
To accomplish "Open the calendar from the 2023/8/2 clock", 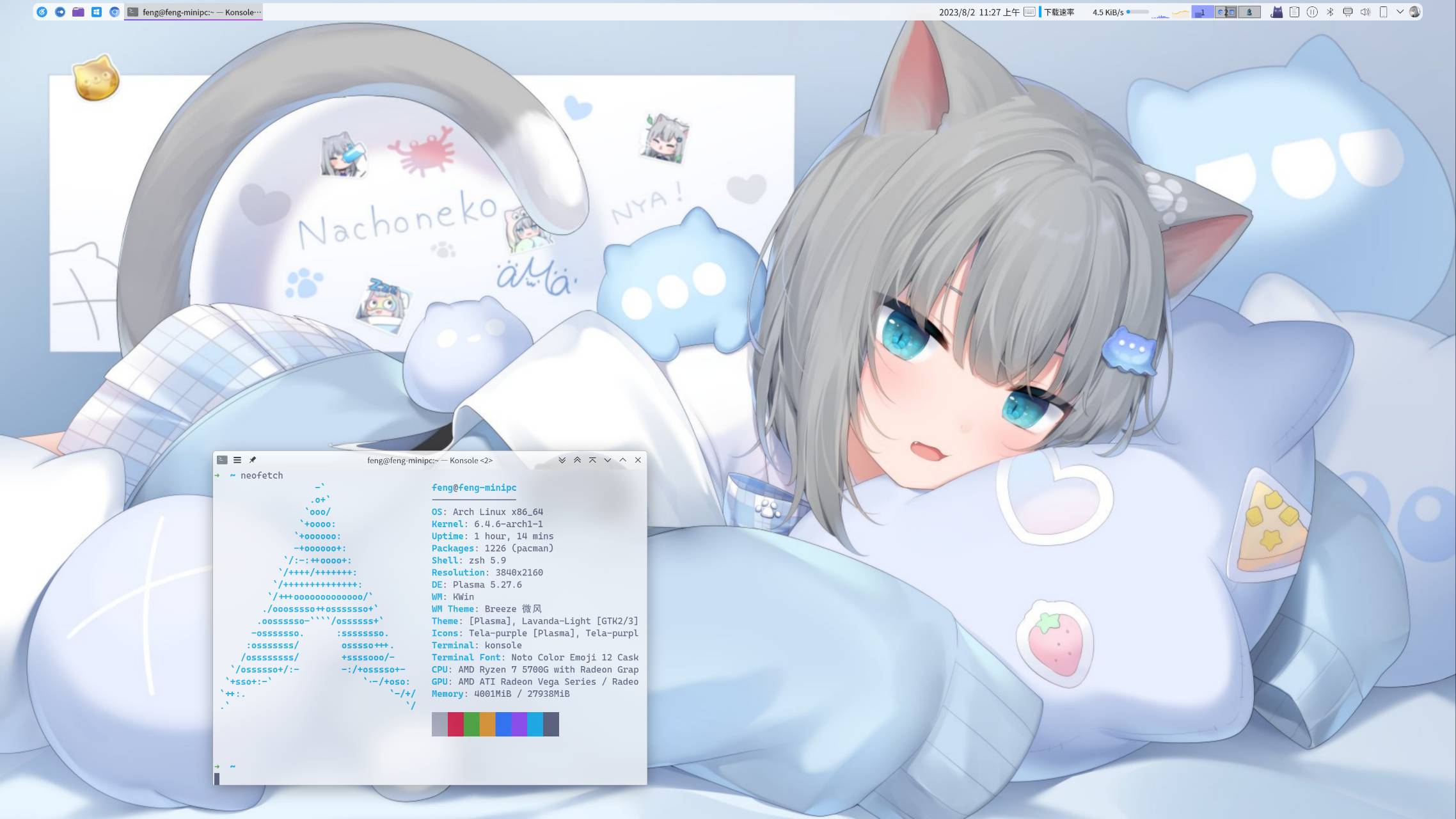I will point(979,12).
